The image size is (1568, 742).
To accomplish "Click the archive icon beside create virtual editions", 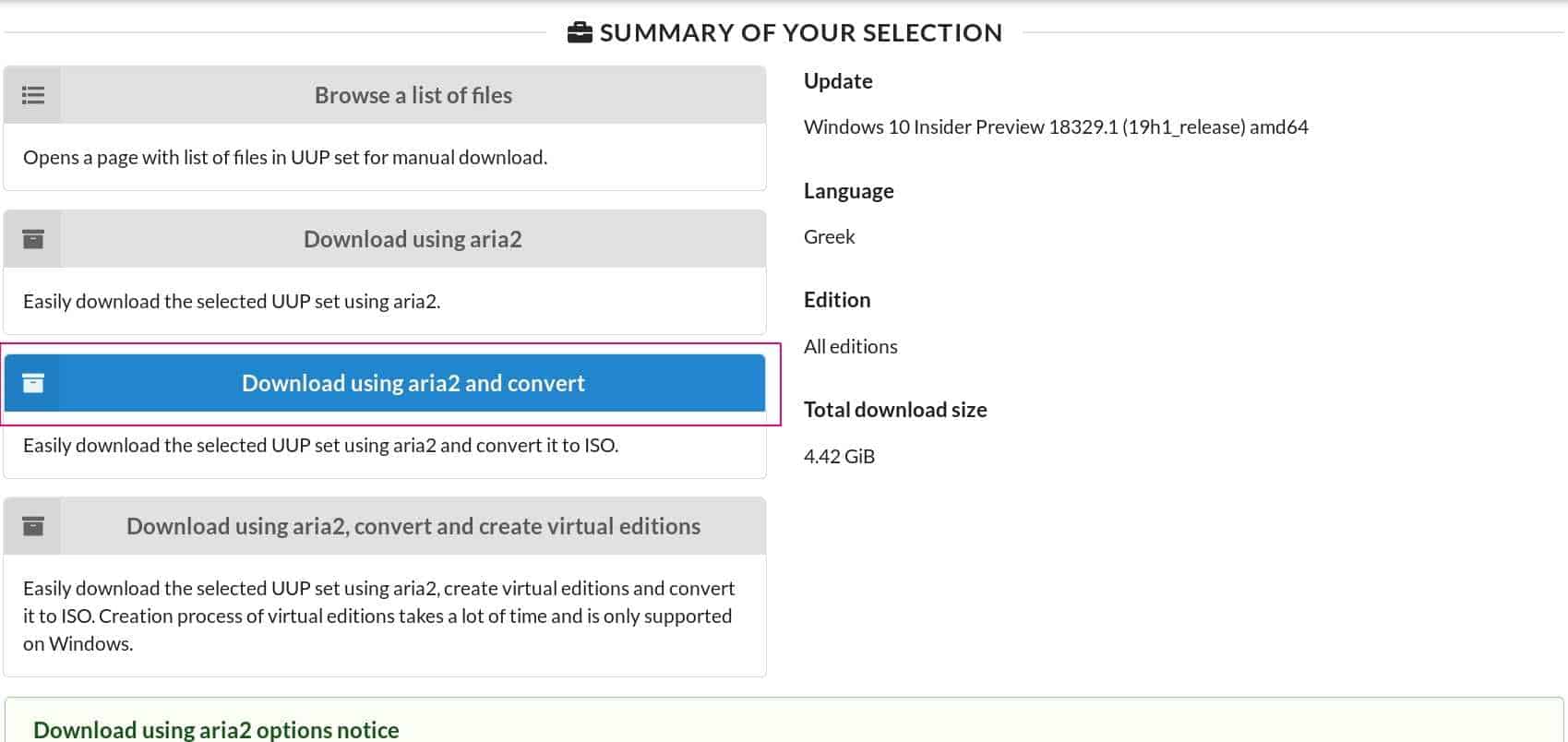I will point(33,526).
